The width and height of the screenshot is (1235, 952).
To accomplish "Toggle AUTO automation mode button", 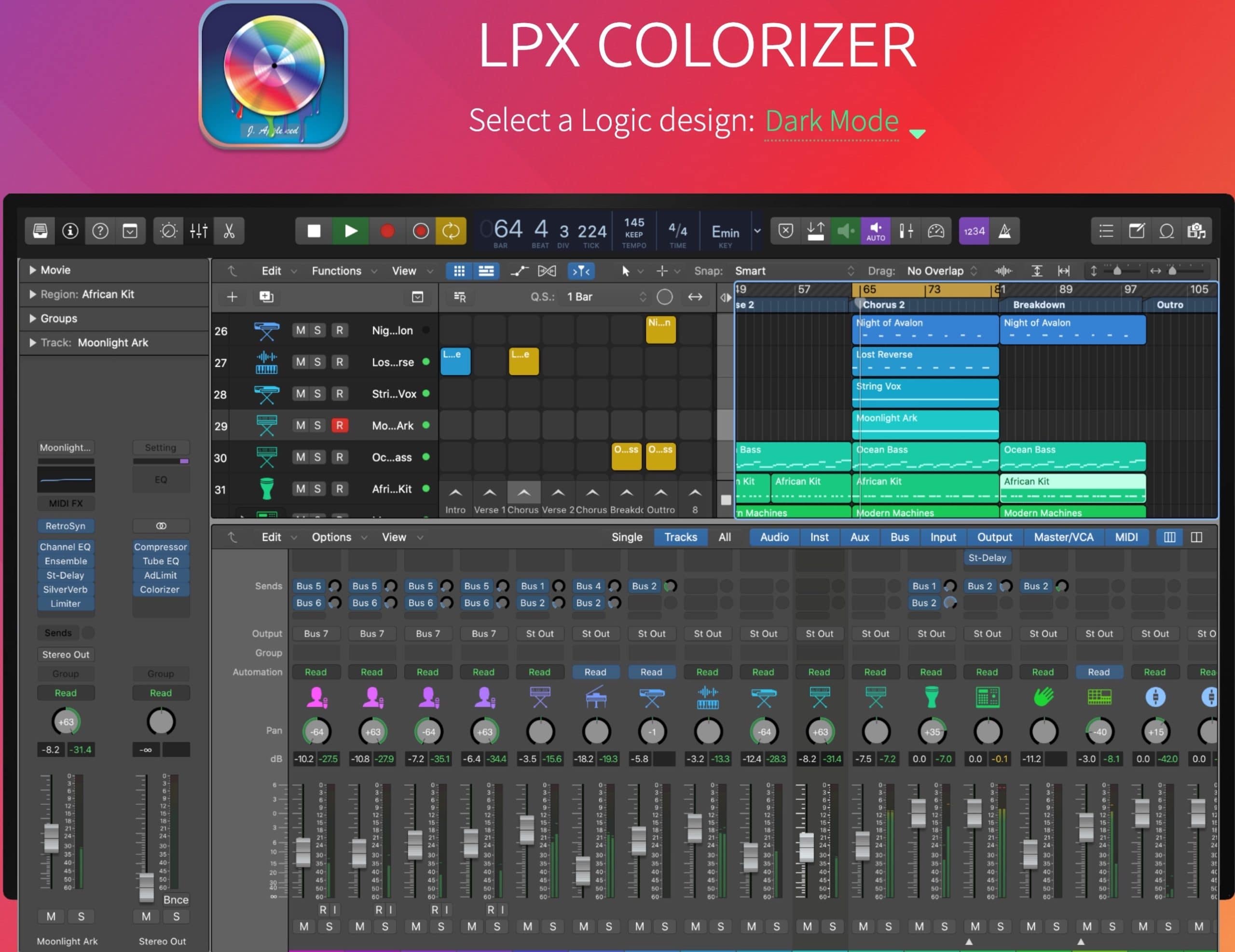I will click(876, 231).
